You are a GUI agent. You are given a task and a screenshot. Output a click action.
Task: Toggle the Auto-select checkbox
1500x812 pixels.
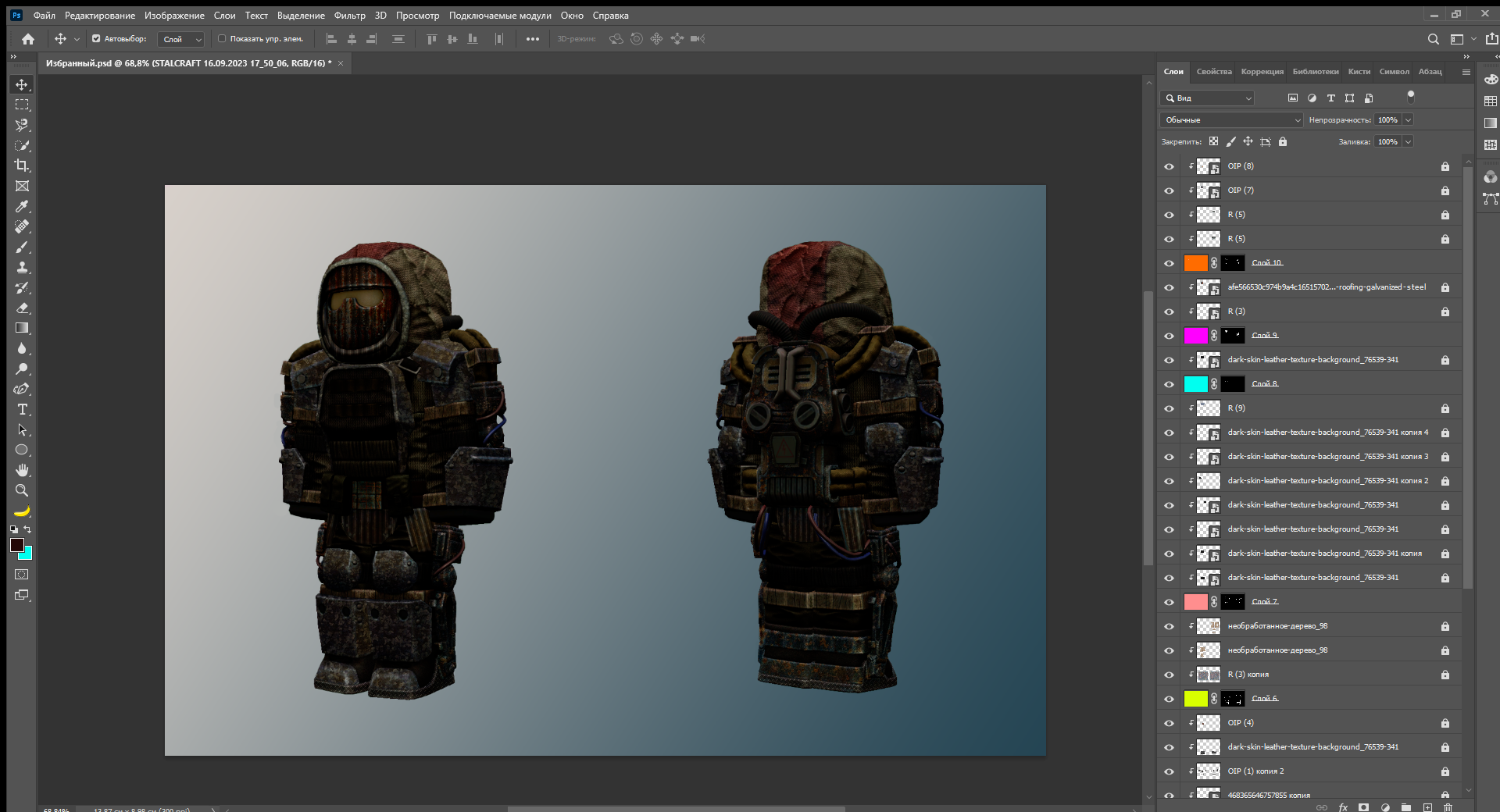[x=96, y=38]
